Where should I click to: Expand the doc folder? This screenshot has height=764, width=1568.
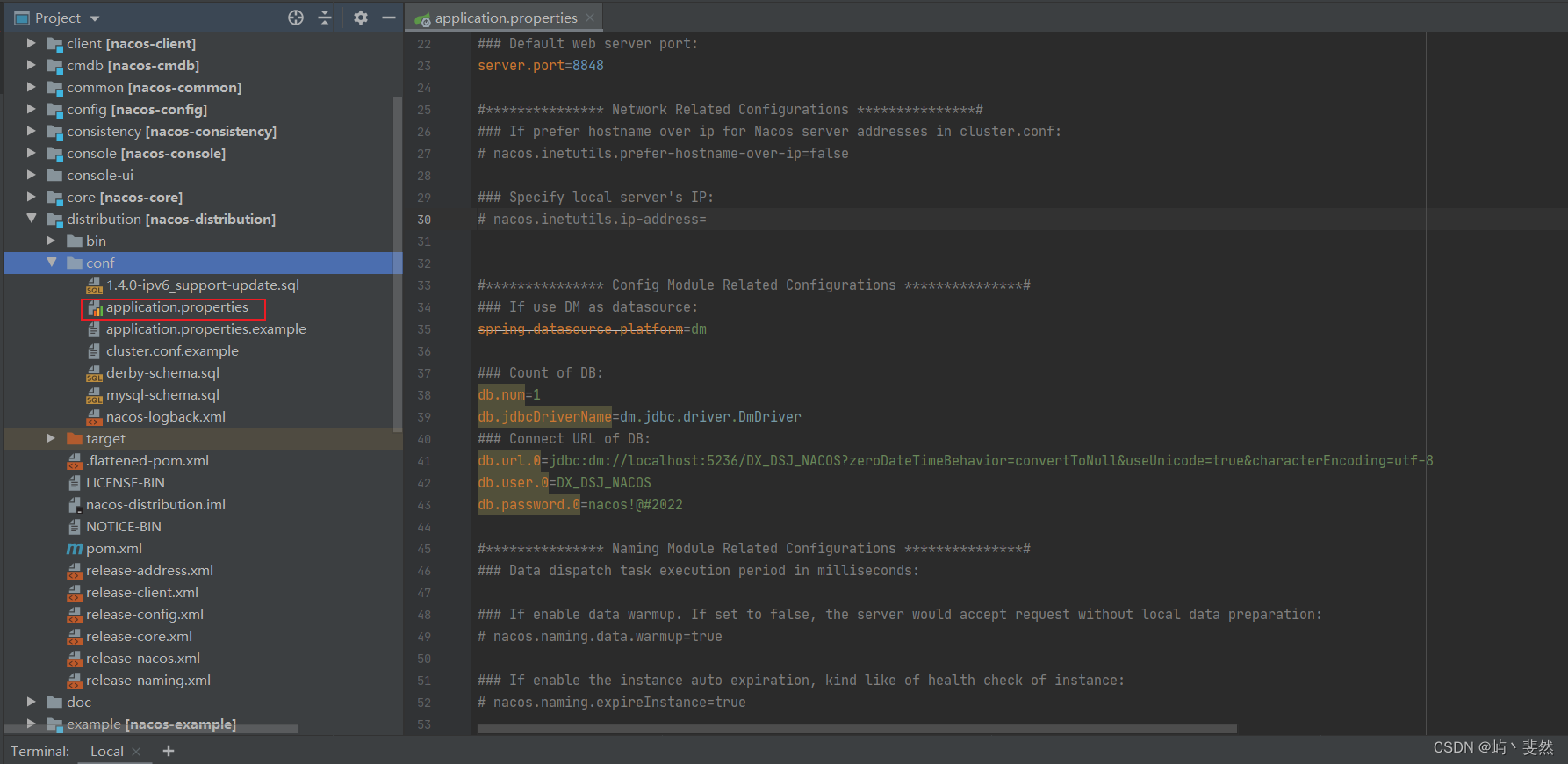click(x=32, y=702)
